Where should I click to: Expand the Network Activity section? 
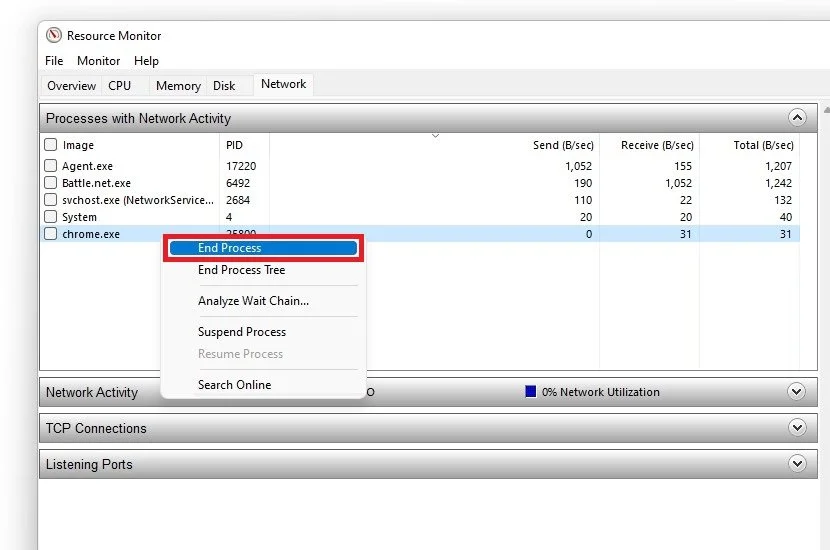click(797, 392)
